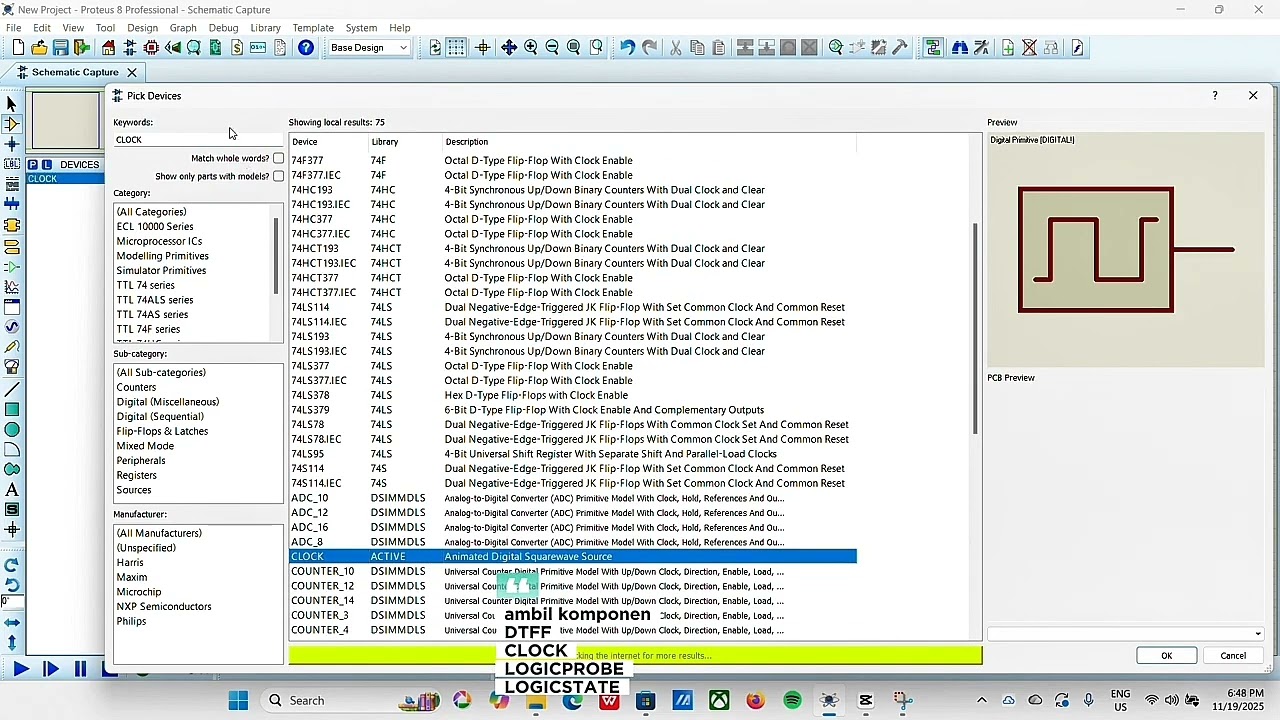
Task: Save project with floppy disk icon
Action: click(60, 48)
